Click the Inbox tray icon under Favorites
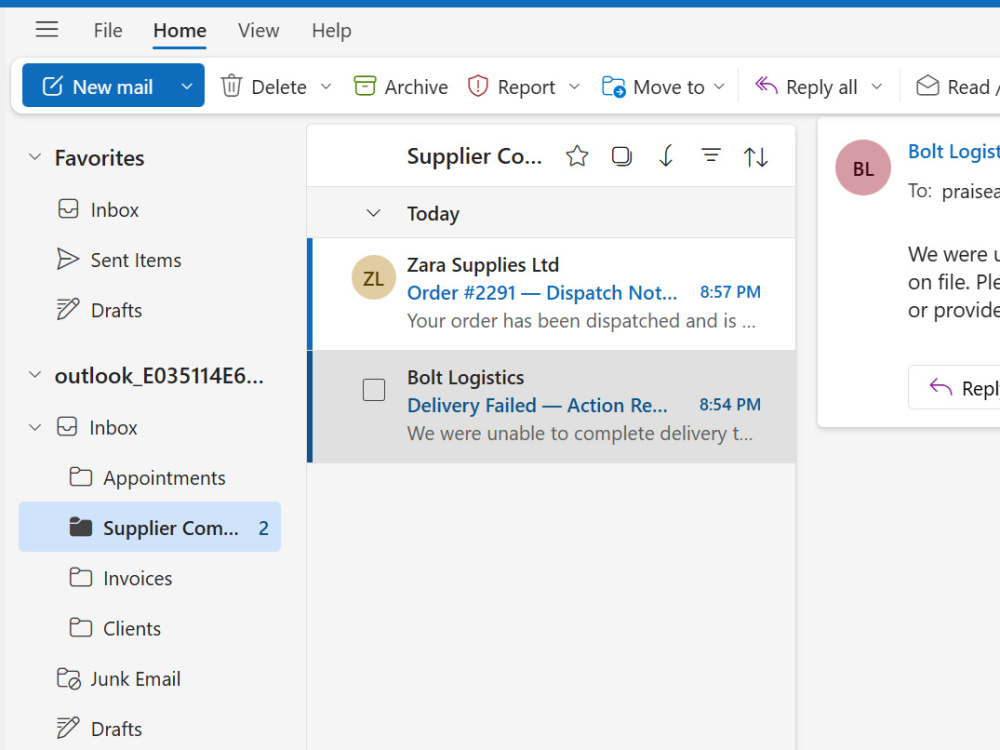 (x=68, y=209)
